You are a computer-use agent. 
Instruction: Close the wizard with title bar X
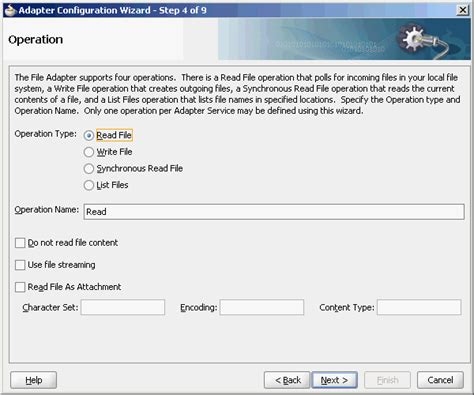click(463, 10)
